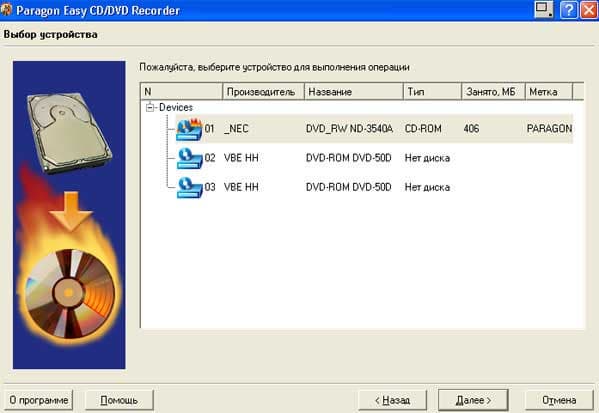Select the Devices root label

176,107
